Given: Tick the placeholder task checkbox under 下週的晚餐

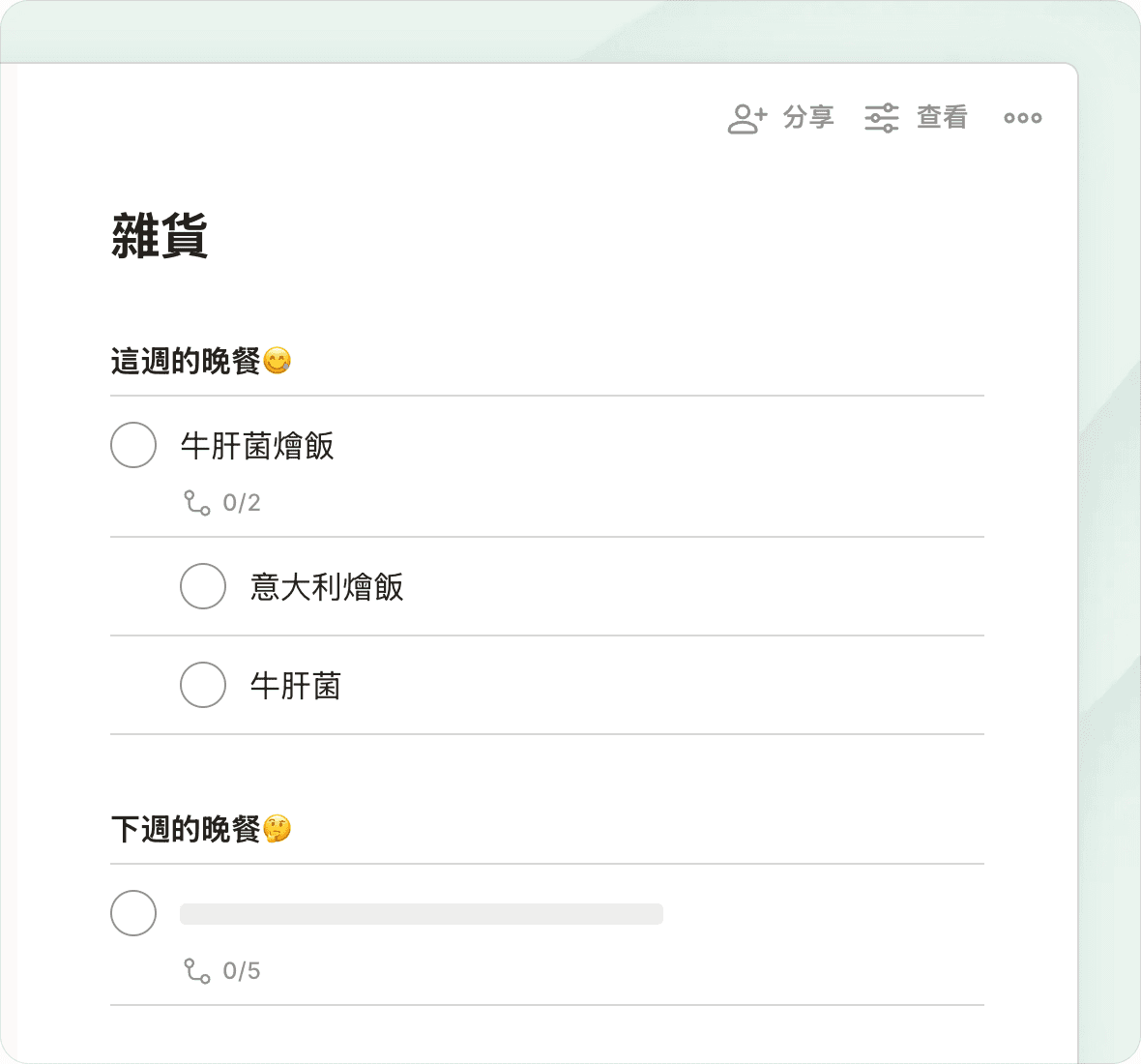Looking at the screenshot, I should pyautogui.click(x=133, y=913).
